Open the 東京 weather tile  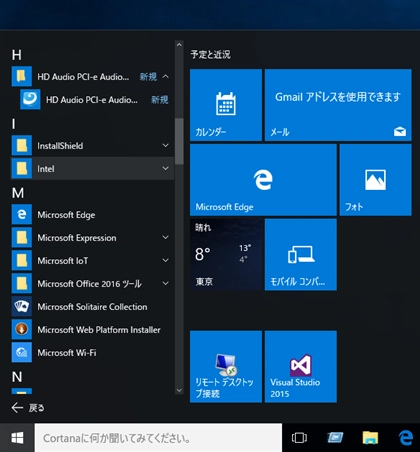(x=226, y=255)
